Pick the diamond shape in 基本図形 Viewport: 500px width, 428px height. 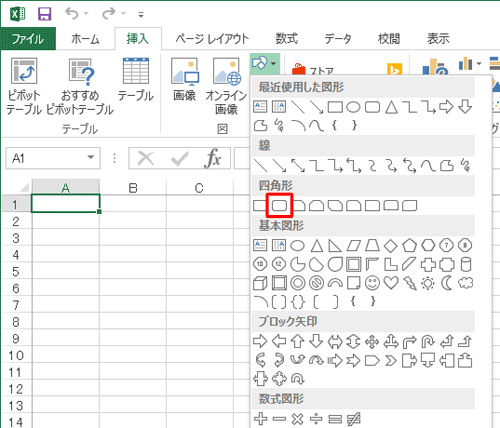click(391, 246)
